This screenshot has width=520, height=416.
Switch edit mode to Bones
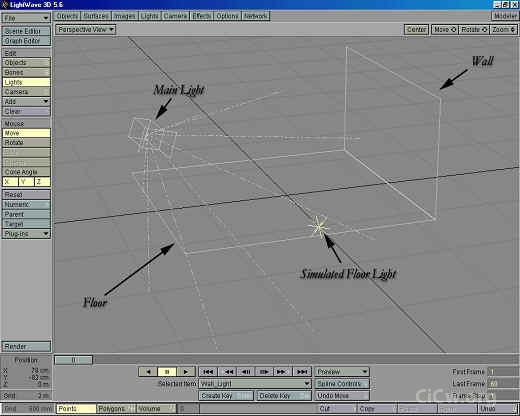[x=26, y=72]
